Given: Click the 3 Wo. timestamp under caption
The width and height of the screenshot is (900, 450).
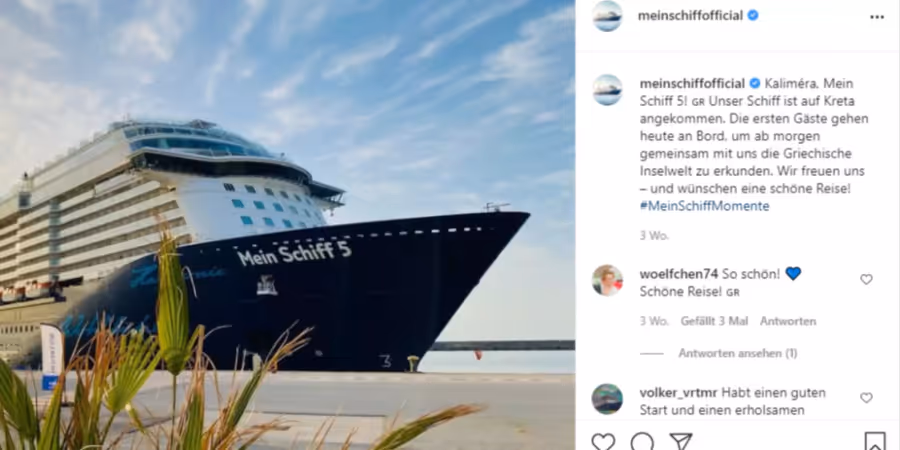Looking at the screenshot, I should (x=654, y=235).
